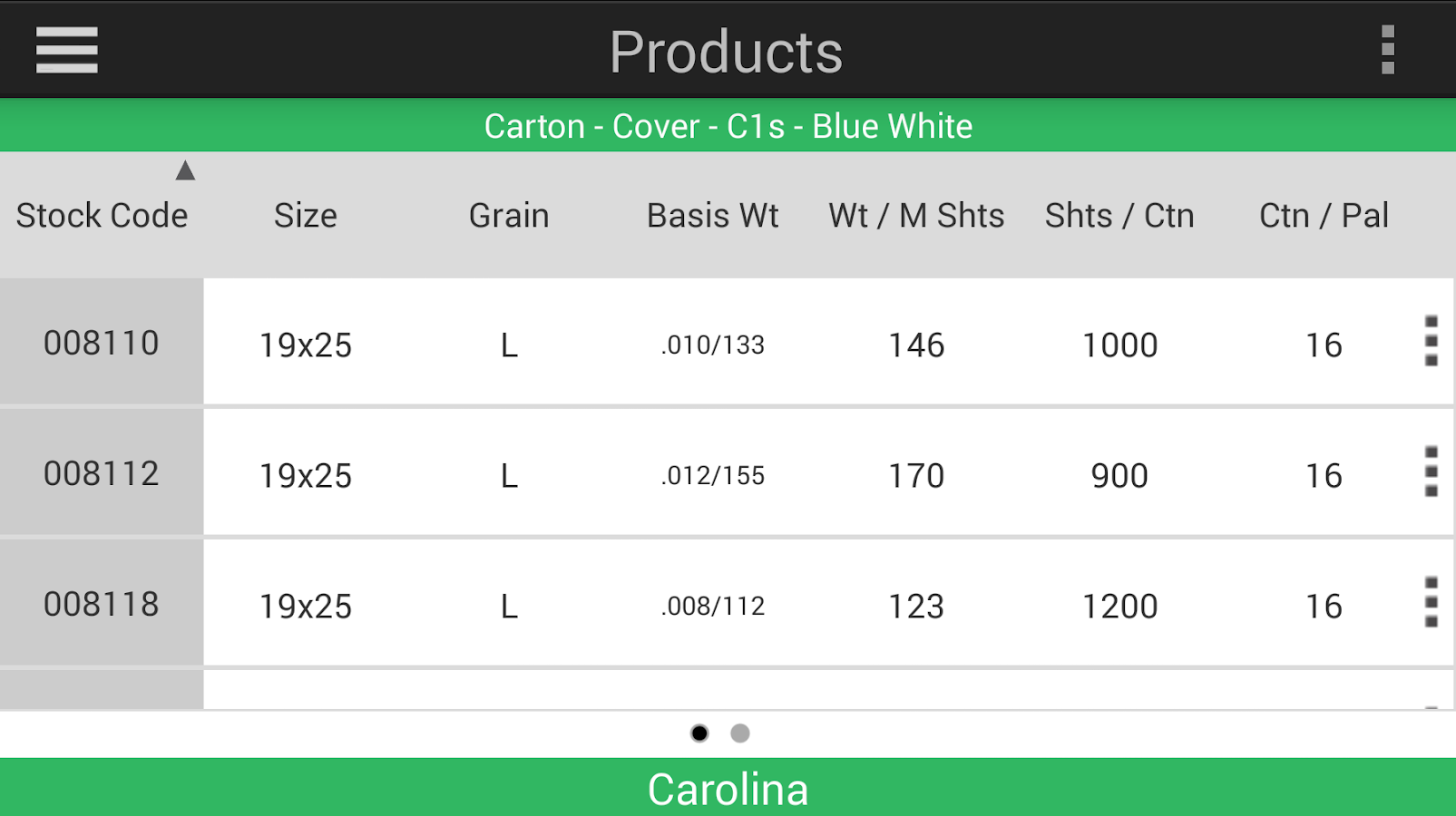Open row options for stock 008110
Viewport: 1456px width, 816px height.
pos(1431,342)
